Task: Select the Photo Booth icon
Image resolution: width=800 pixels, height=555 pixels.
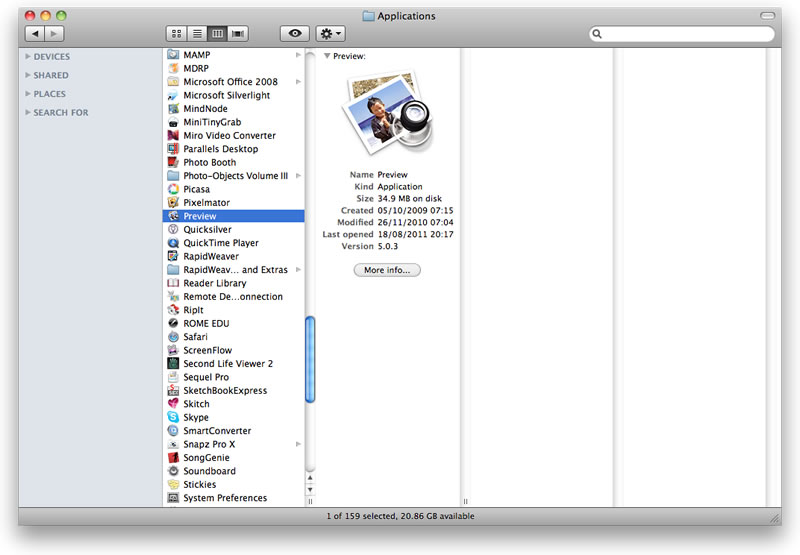Action: click(x=174, y=162)
